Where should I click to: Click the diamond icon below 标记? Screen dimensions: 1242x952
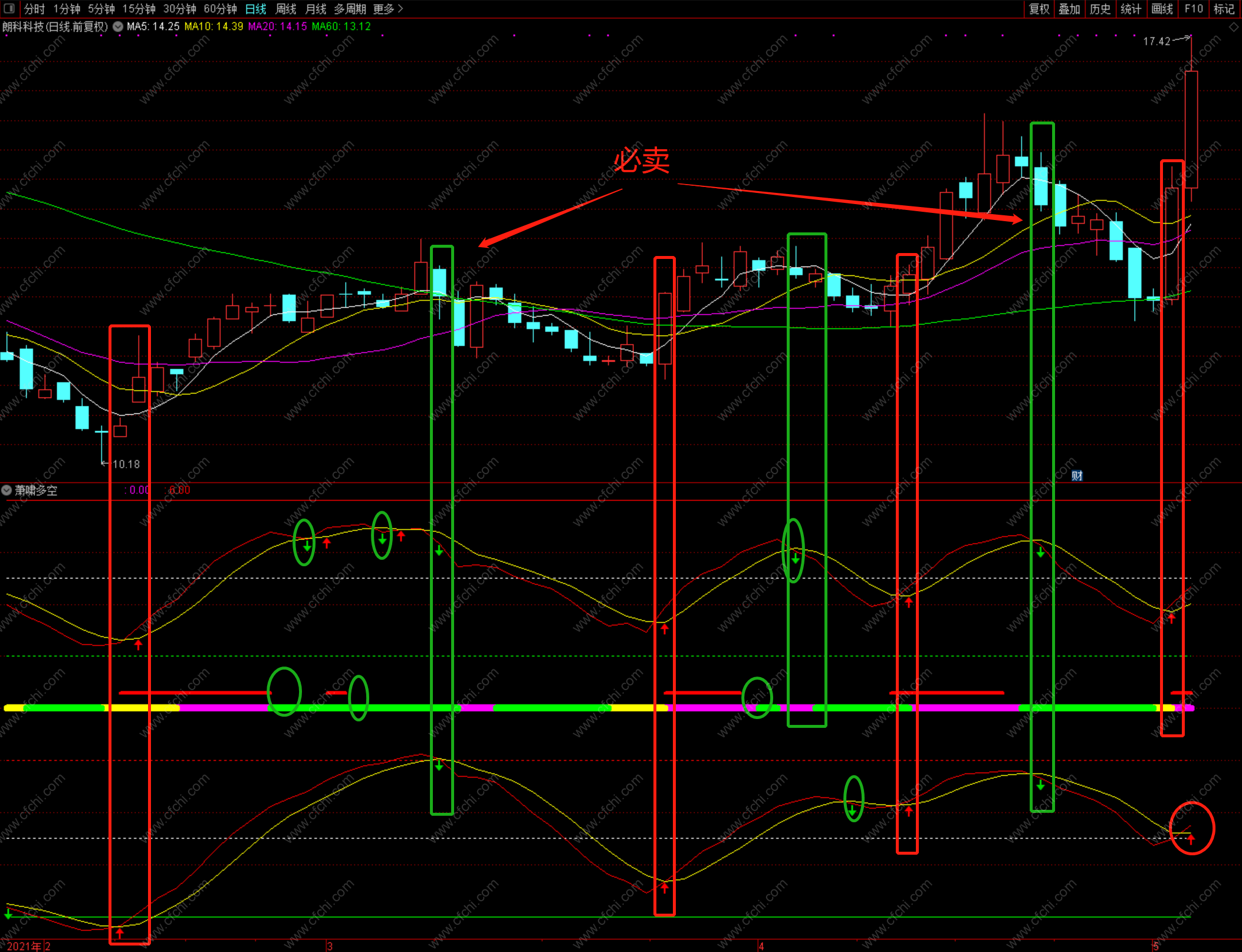click(1233, 27)
